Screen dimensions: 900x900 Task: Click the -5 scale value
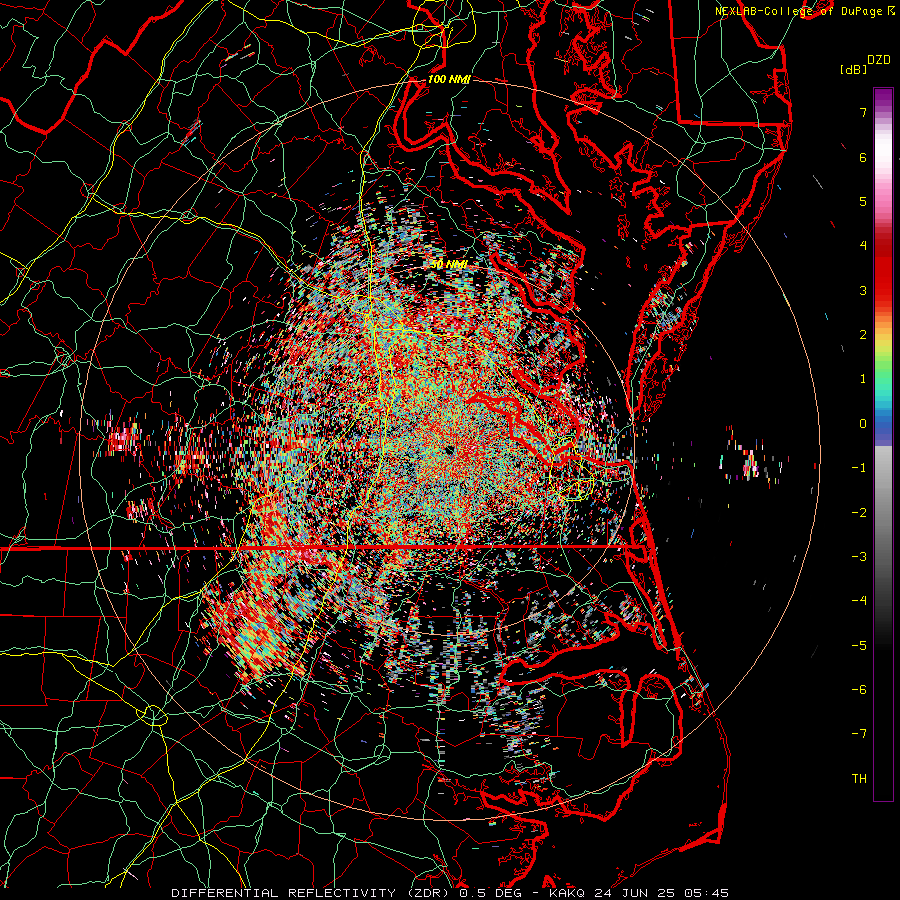pos(859,645)
